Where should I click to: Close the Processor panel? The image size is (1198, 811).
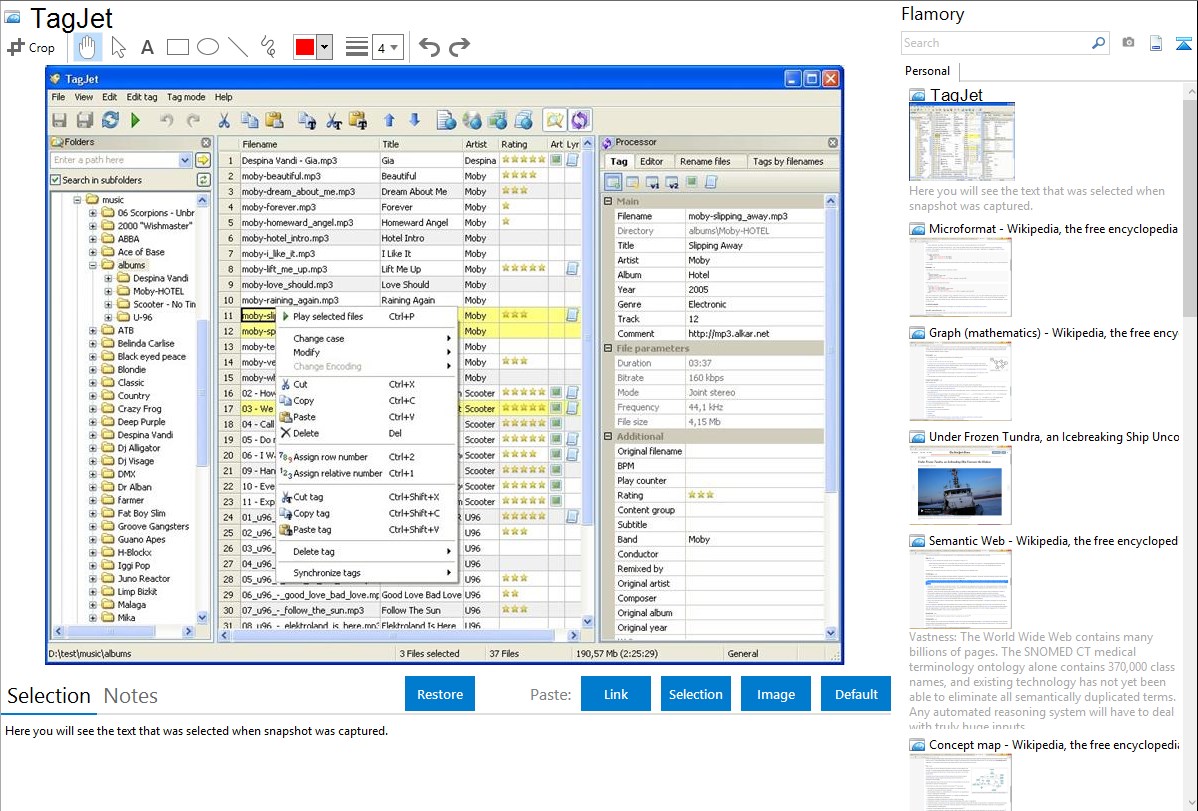(833, 142)
